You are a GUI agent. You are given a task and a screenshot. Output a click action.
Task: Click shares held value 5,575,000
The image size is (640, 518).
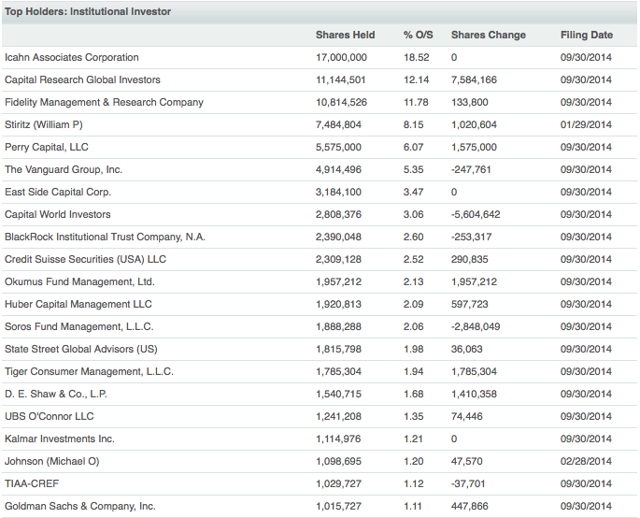pos(338,147)
